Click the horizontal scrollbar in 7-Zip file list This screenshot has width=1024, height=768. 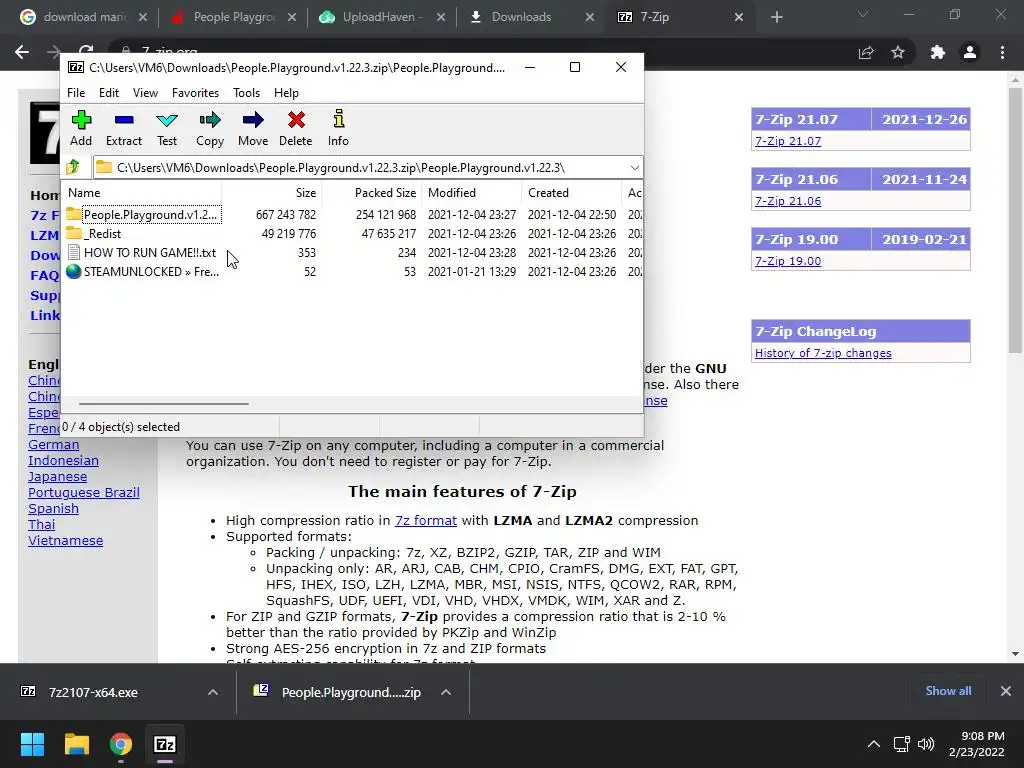pos(163,404)
